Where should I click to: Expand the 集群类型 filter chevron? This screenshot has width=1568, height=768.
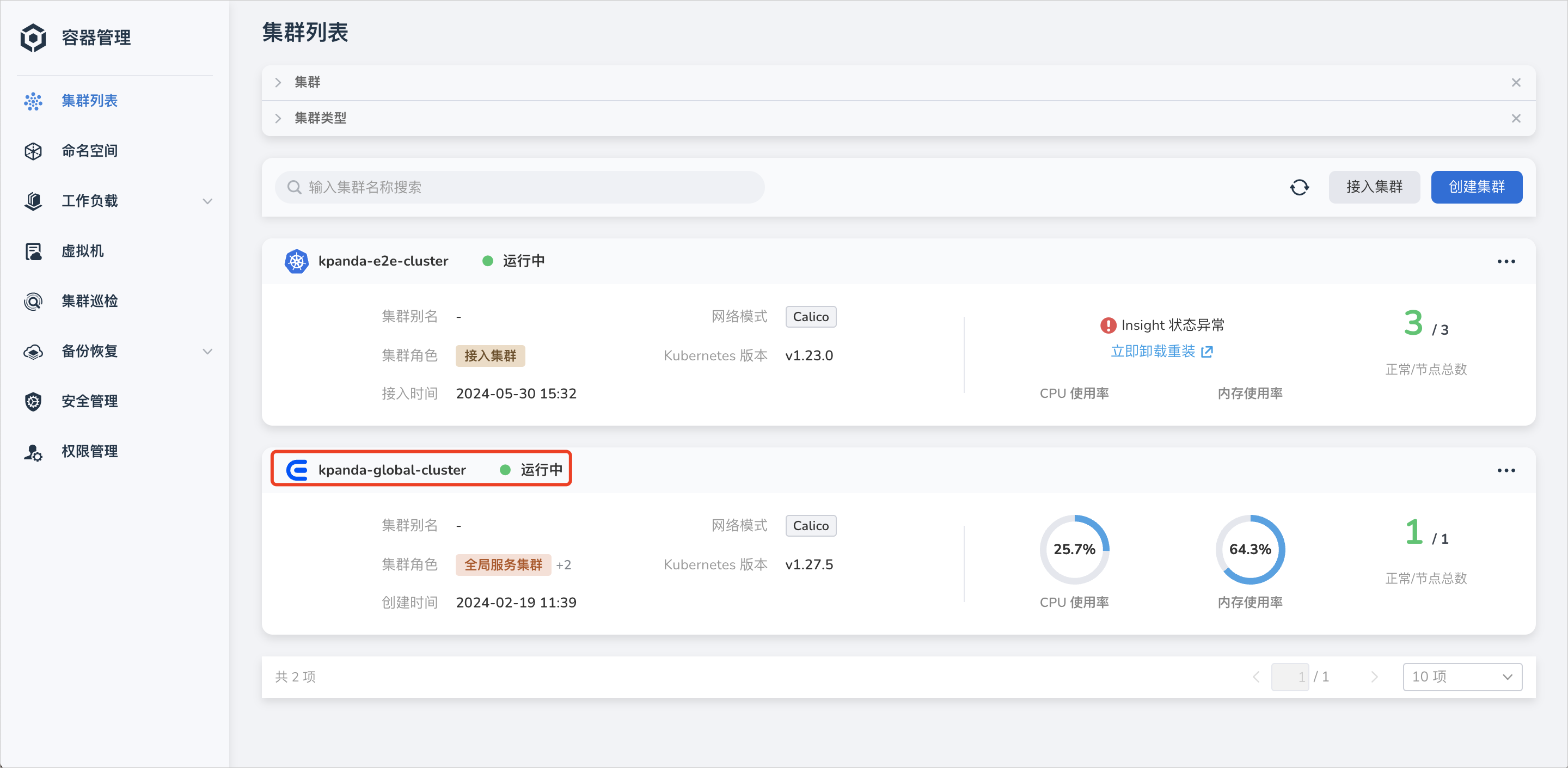tap(278, 119)
